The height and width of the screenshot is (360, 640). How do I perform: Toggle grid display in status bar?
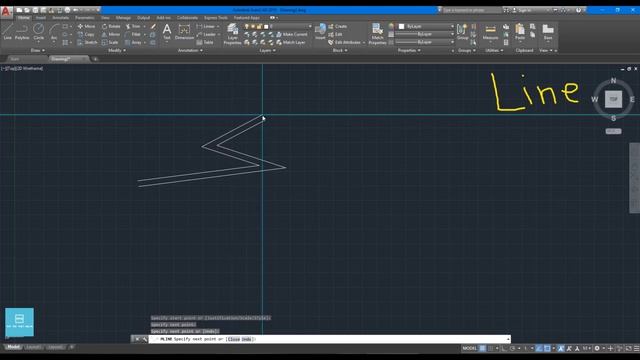click(x=482, y=348)
